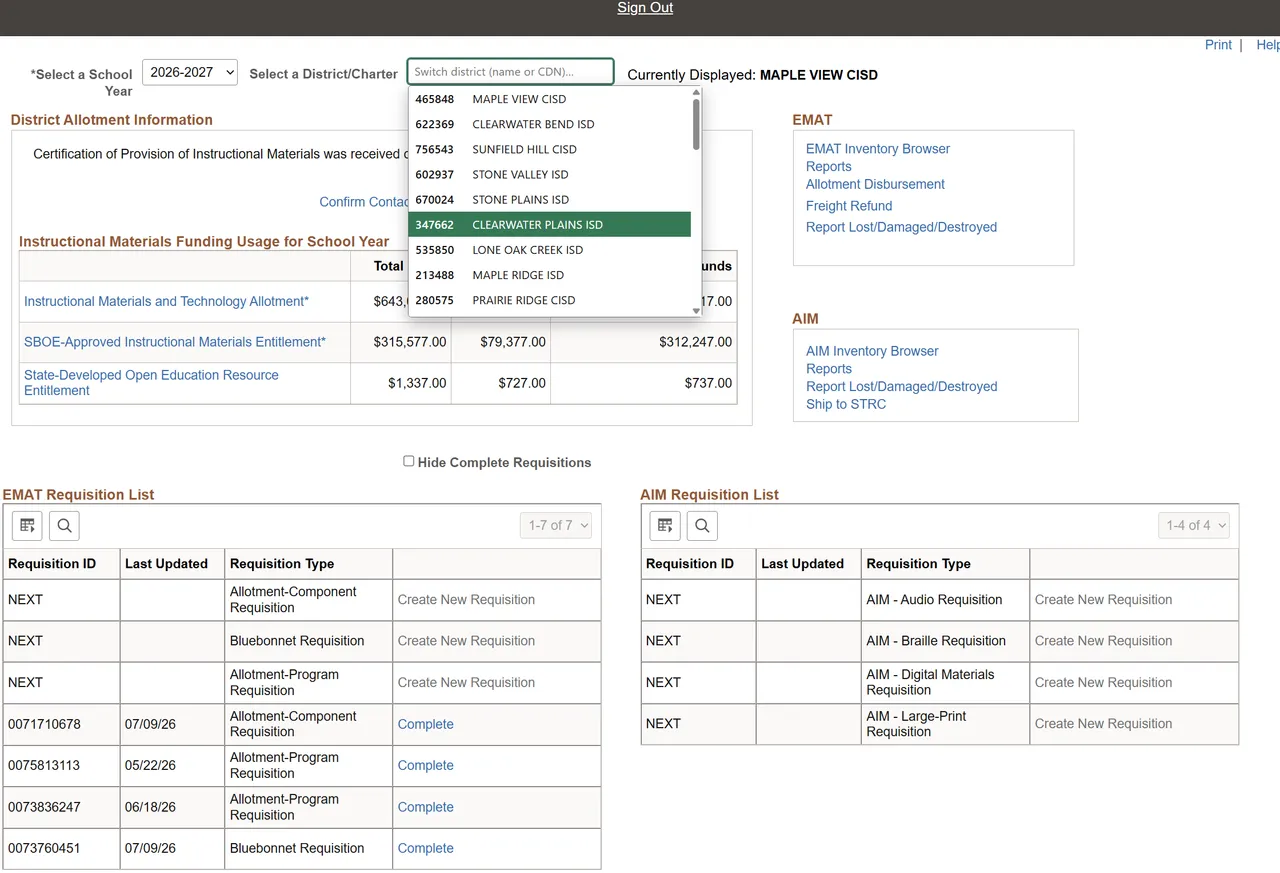Pick highlighted CLEARWATER PLAINS ISD option

549,225
